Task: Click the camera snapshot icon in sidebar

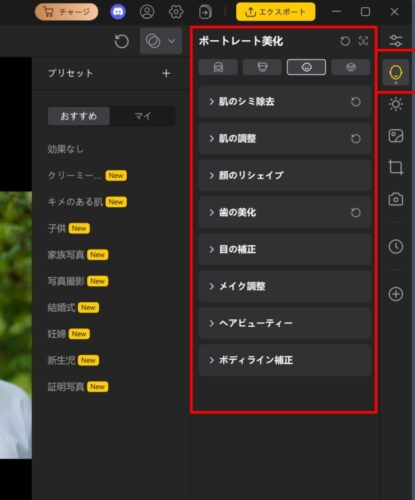Action: 396,199
